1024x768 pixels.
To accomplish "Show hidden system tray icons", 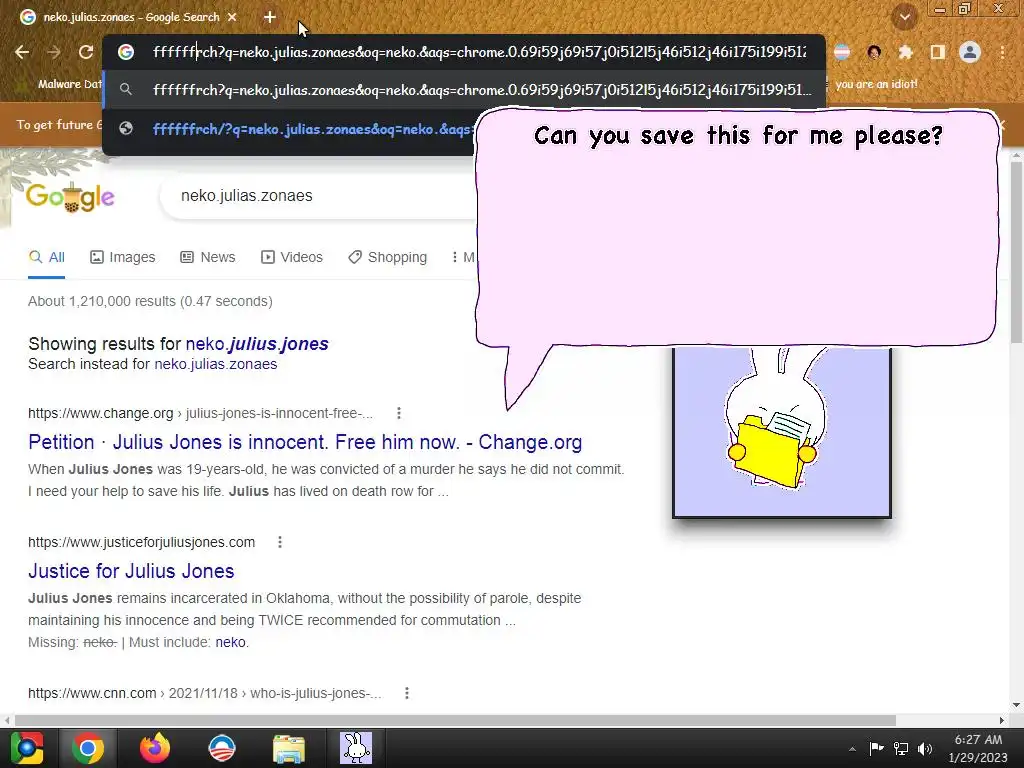I will click(852, 749).
